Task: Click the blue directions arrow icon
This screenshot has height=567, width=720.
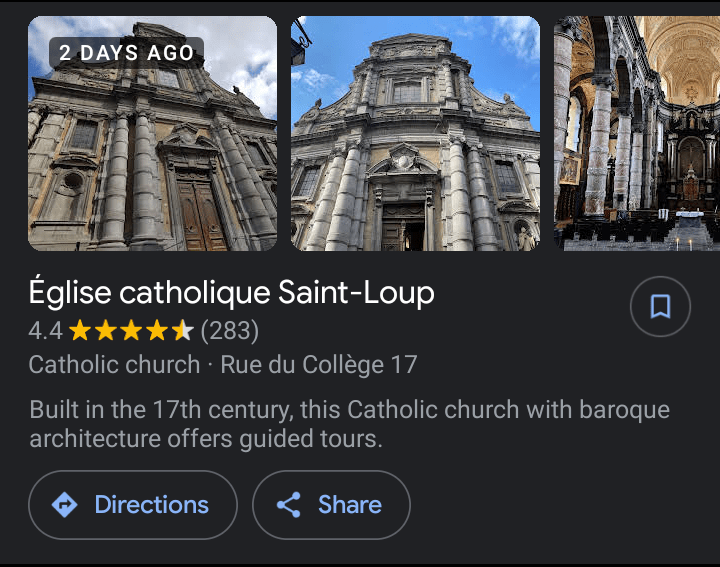Action: pyautogui.click(x=65, y=505)
